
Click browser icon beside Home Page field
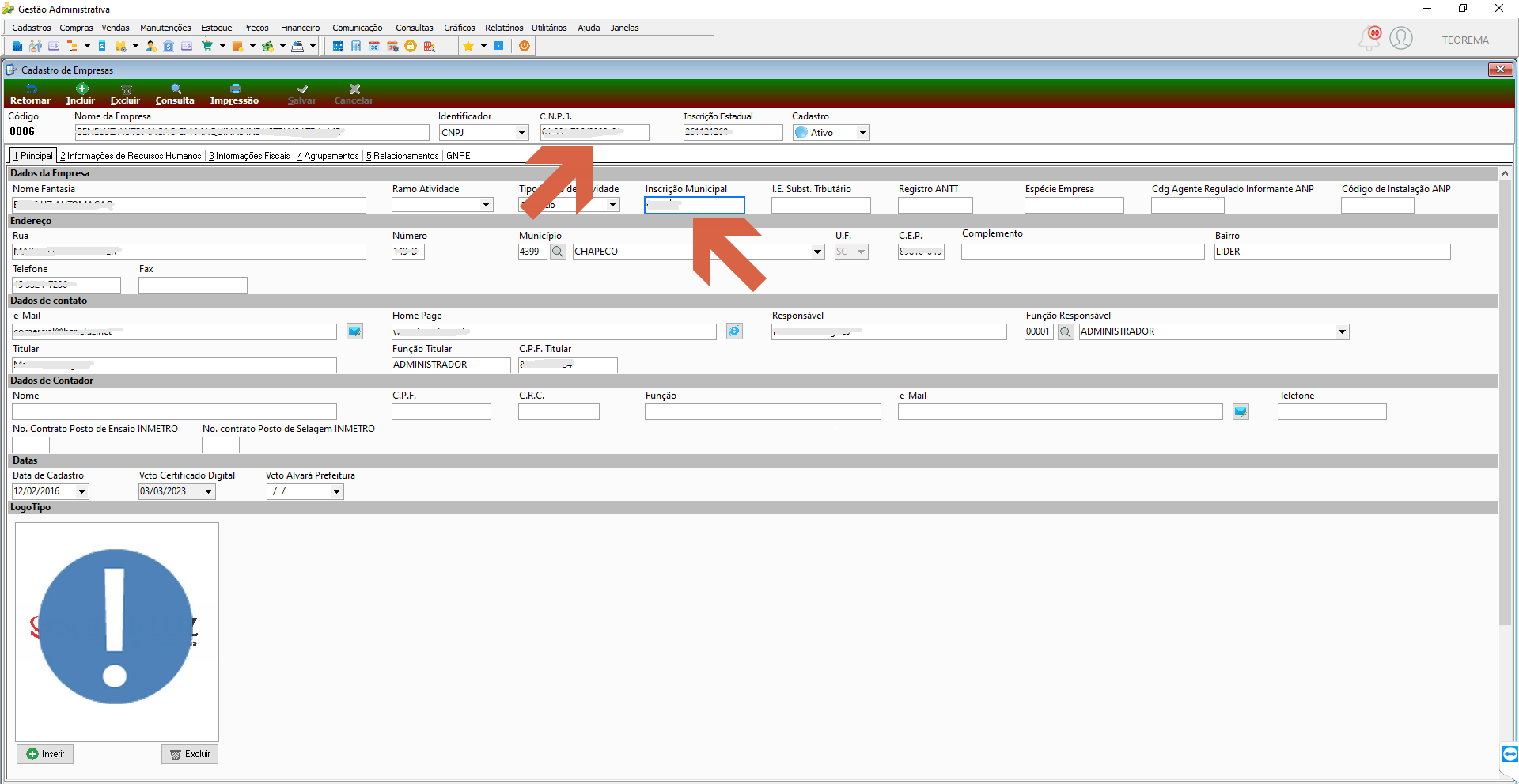point(734,331)
